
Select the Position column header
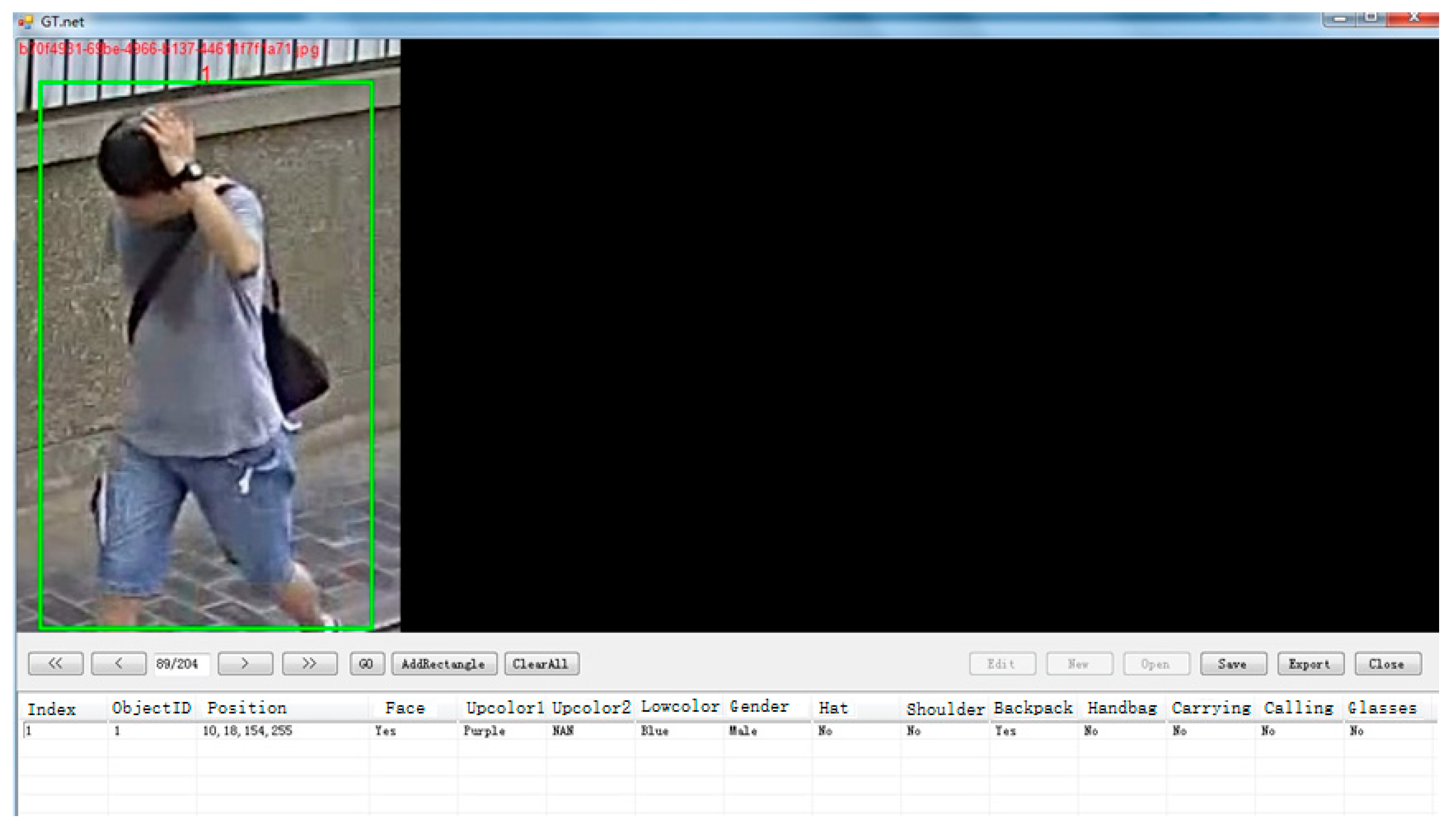point(247,708)
